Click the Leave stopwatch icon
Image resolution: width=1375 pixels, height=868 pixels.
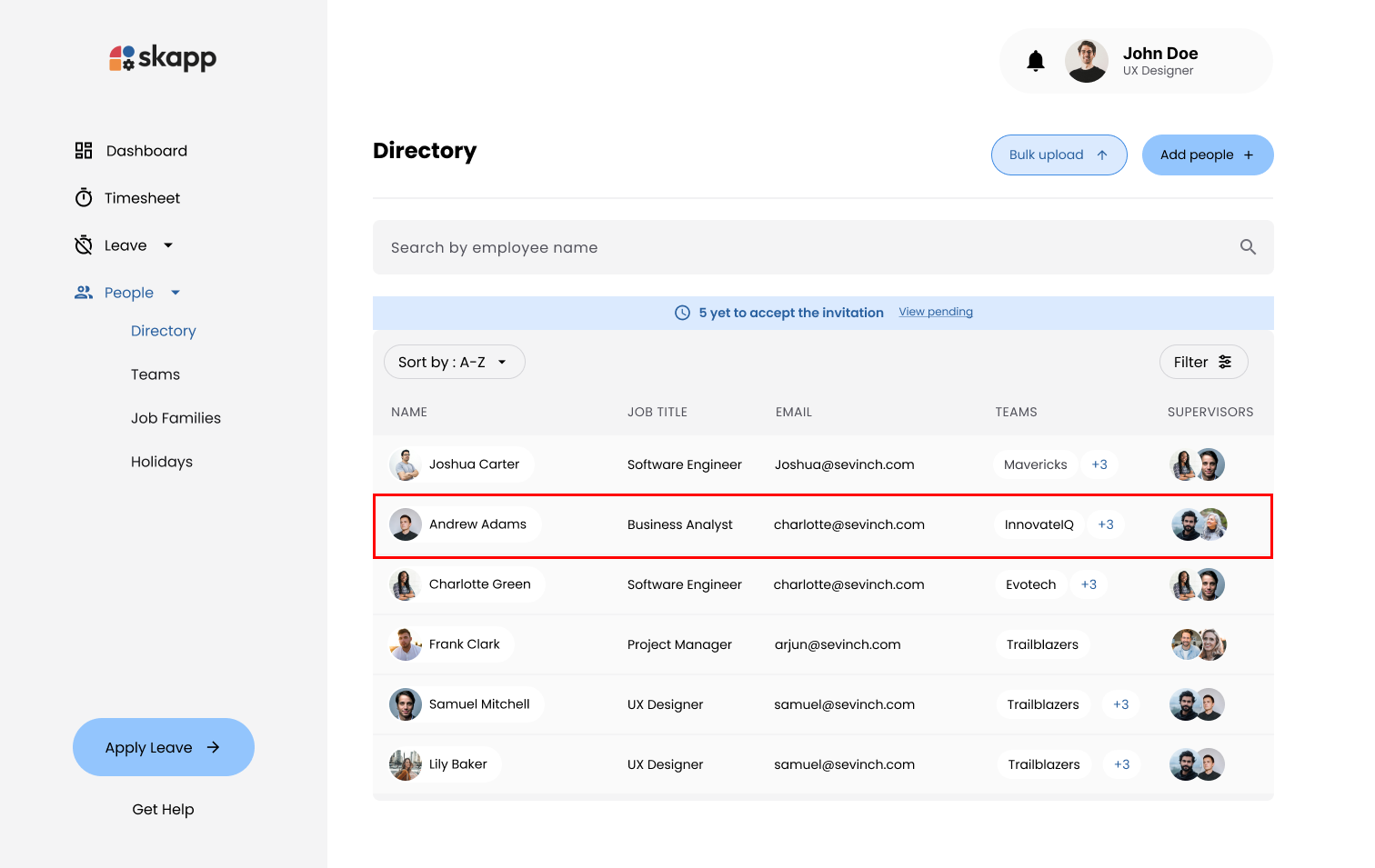point(84,244)
